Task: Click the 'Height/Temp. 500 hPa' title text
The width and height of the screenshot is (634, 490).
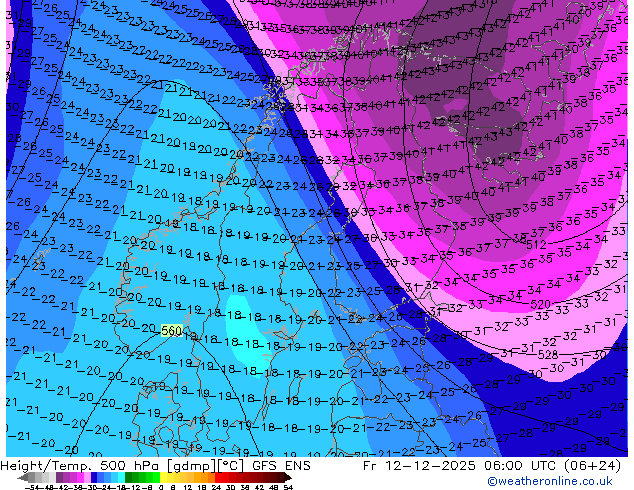Action: pyautogui.click(x=82, y=466)
